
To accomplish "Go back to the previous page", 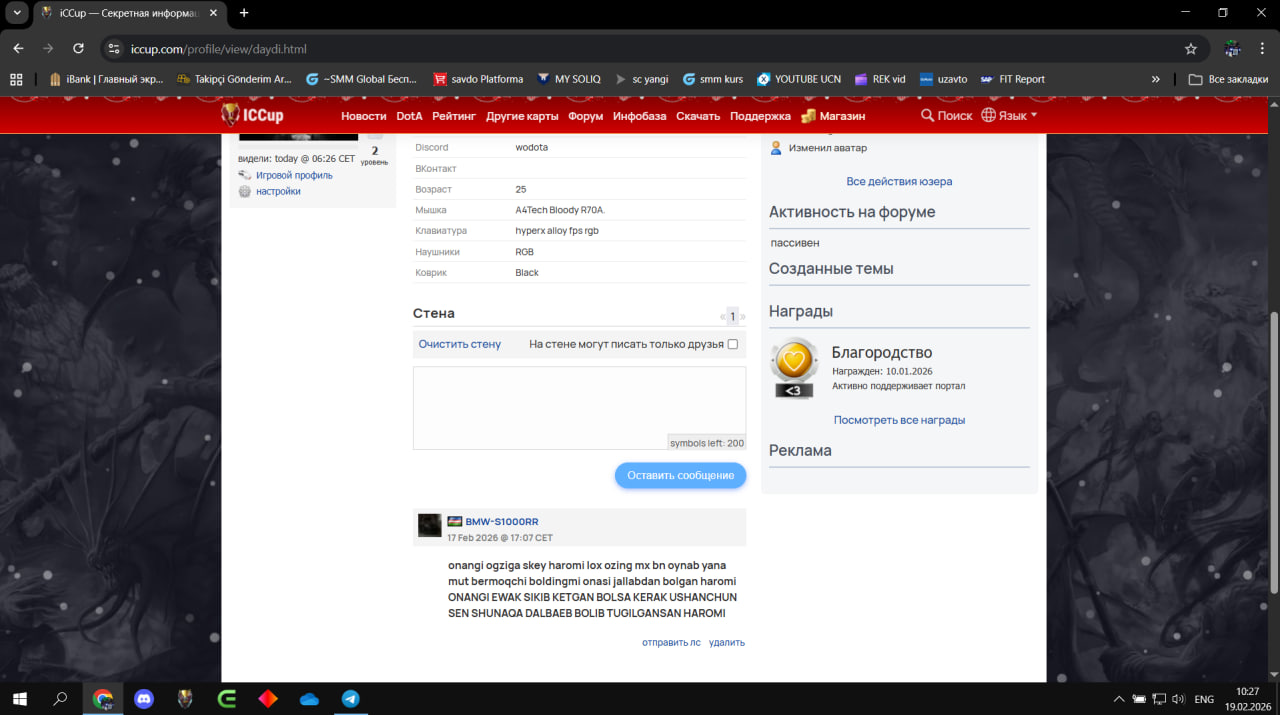I will pos(18,48).
